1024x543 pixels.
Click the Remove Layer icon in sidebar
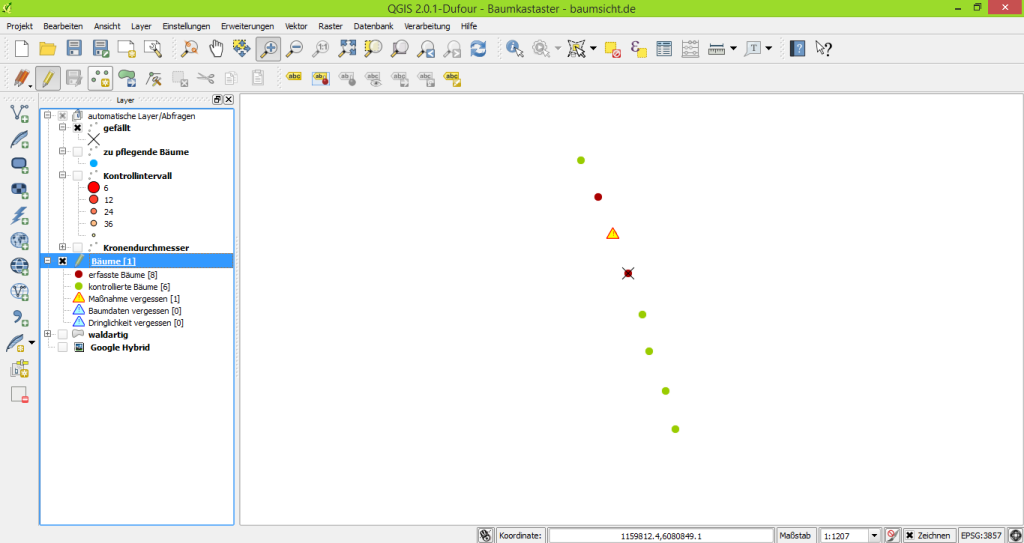(20, 394)
